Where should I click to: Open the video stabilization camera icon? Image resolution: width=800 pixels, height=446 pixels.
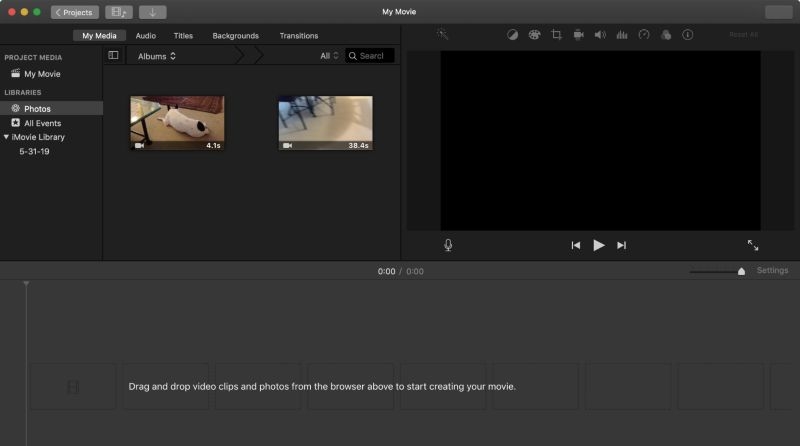(578, 35)
